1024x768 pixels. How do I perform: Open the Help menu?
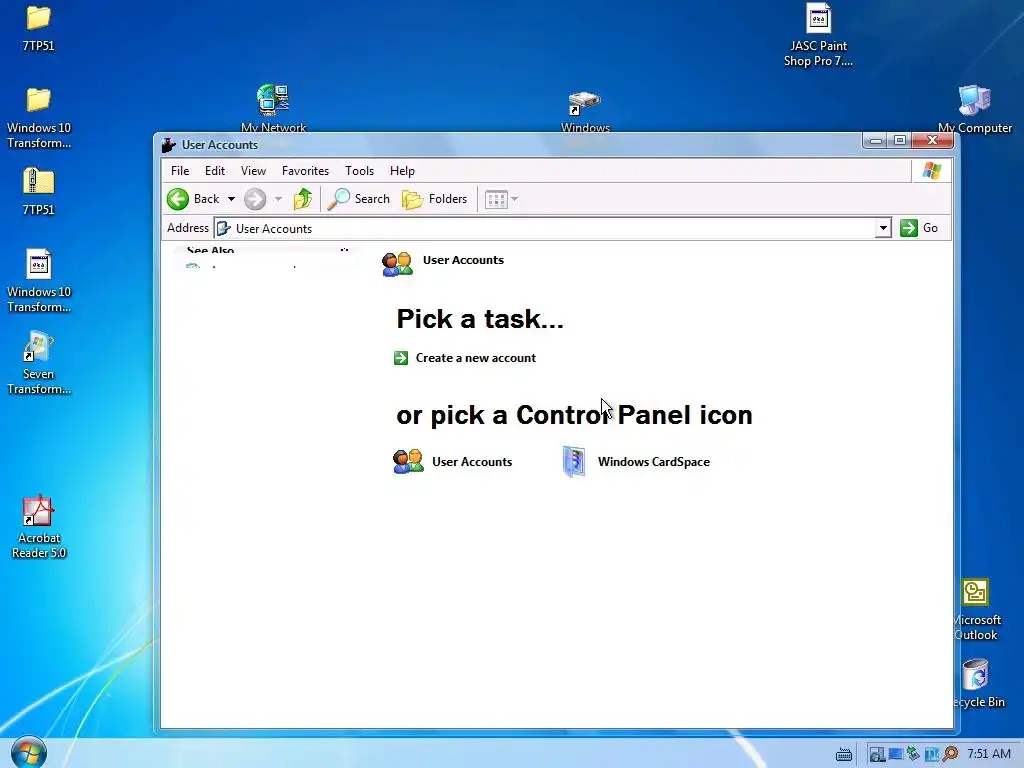coord(402,171)
